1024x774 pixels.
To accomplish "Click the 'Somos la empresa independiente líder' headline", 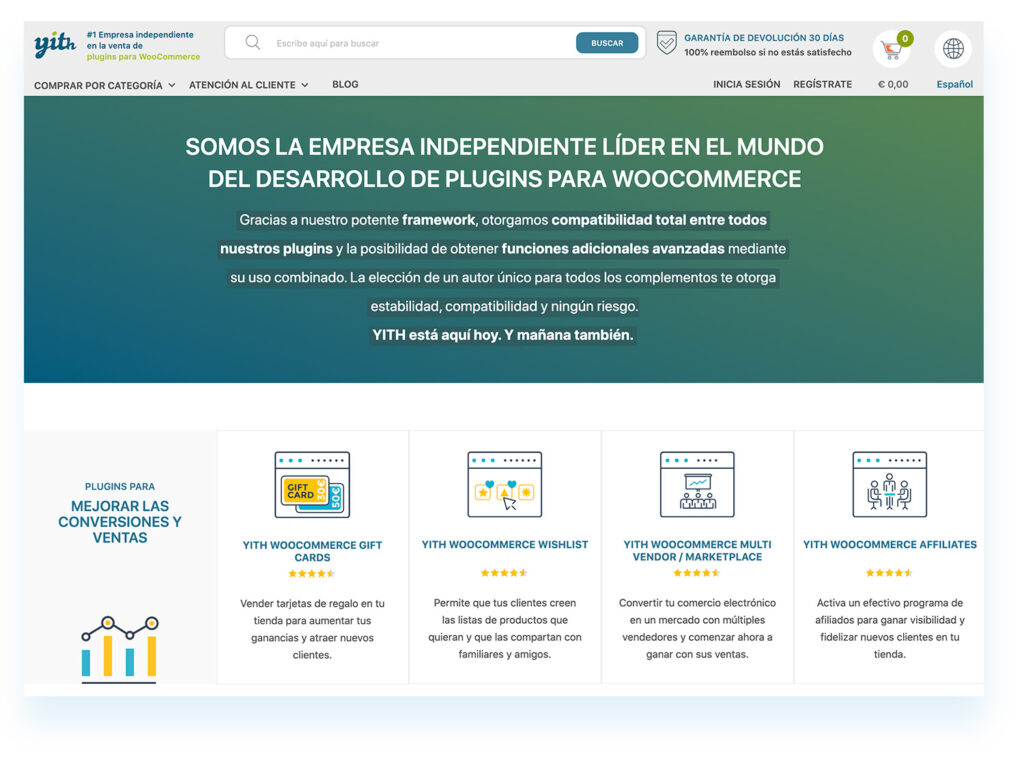I will point(504,163).
